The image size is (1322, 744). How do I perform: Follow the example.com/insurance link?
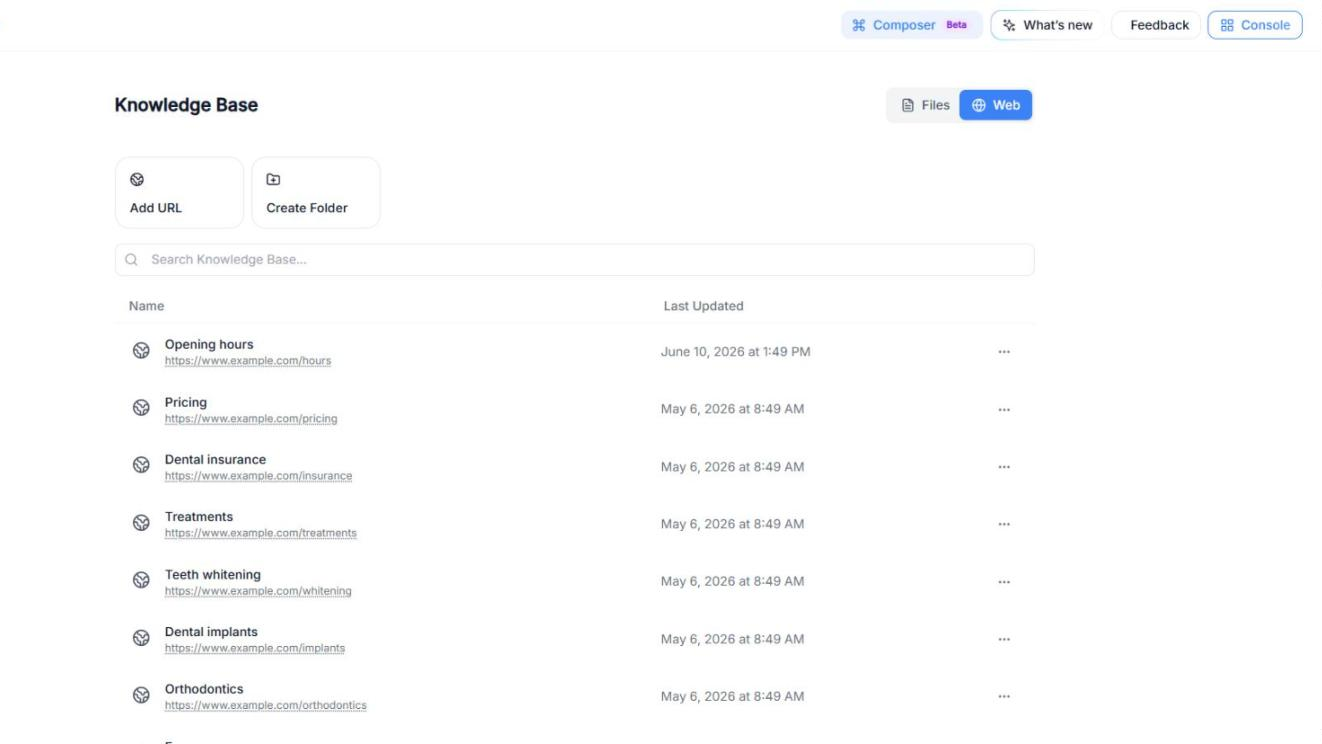(x=258, y=476)
